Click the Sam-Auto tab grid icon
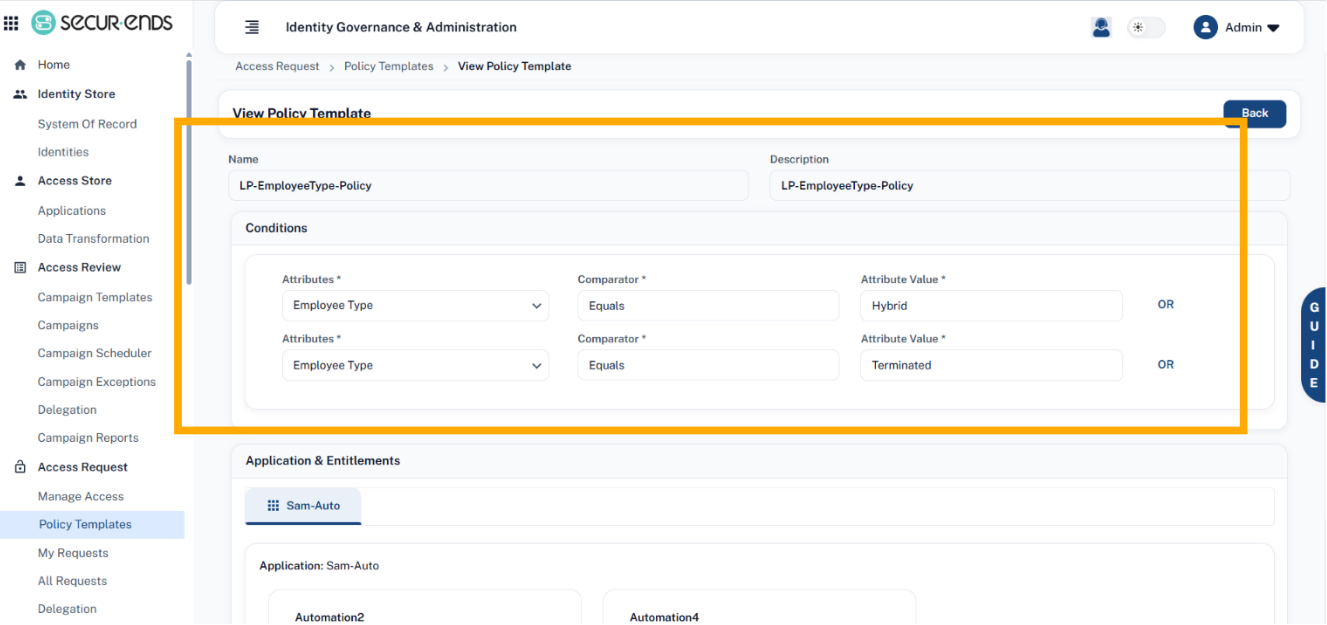This screenshot has width=1327, height=625. click(273, 506)
